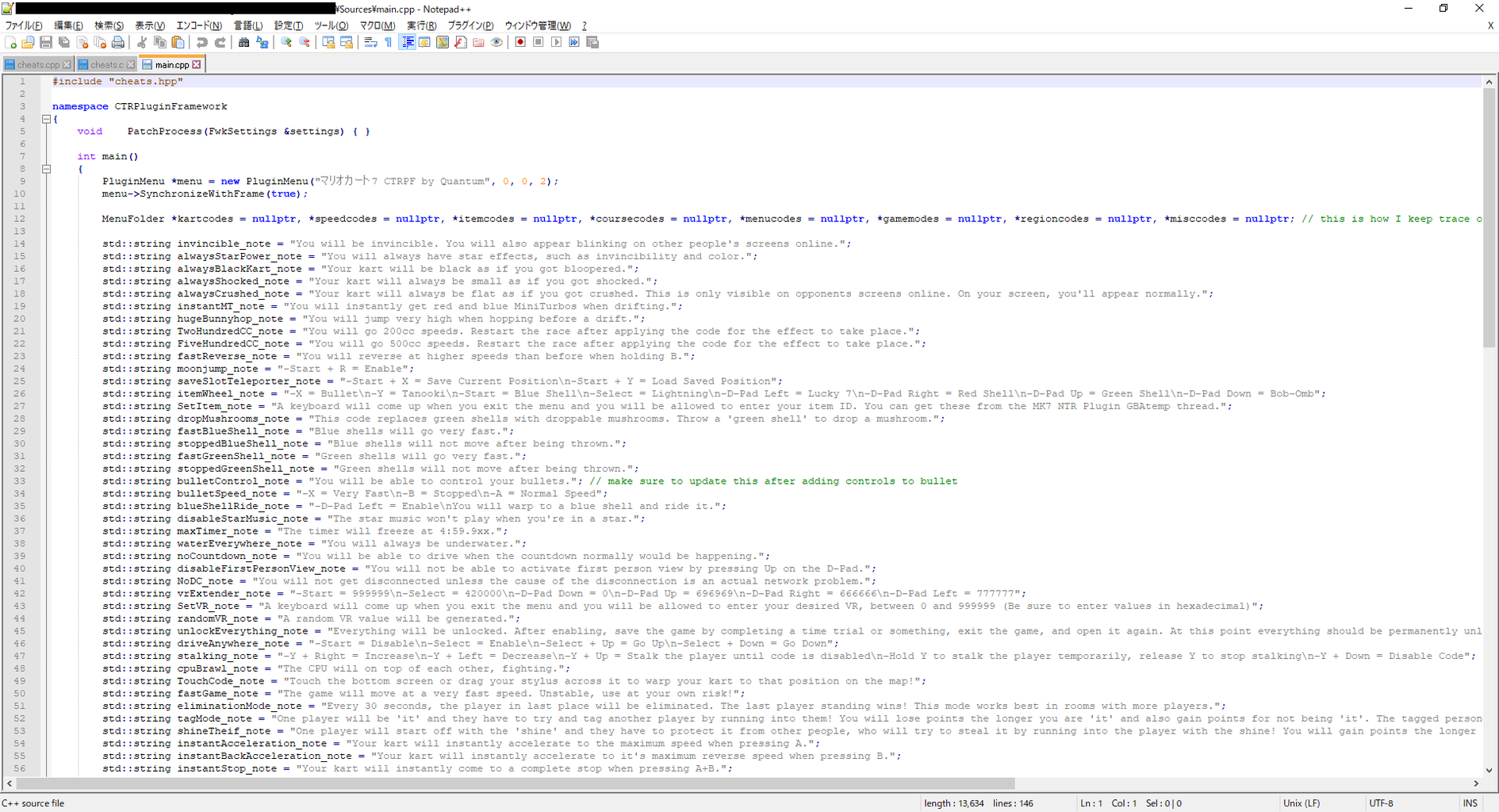
Task: Collapse the main() function fold marker
Action: click(x=46, y=169)
